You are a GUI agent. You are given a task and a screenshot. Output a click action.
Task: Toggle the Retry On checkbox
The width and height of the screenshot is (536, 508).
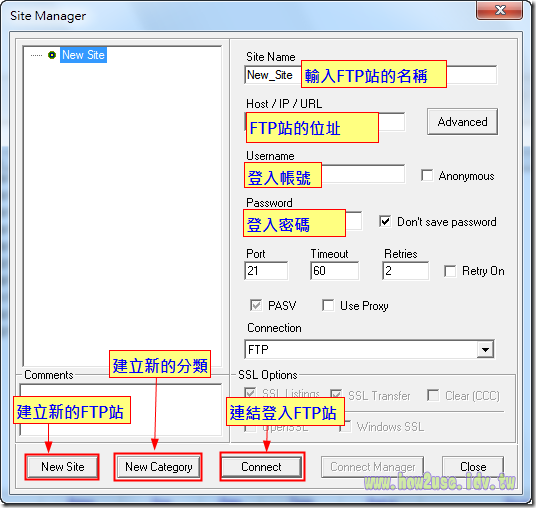click(450, 271)
